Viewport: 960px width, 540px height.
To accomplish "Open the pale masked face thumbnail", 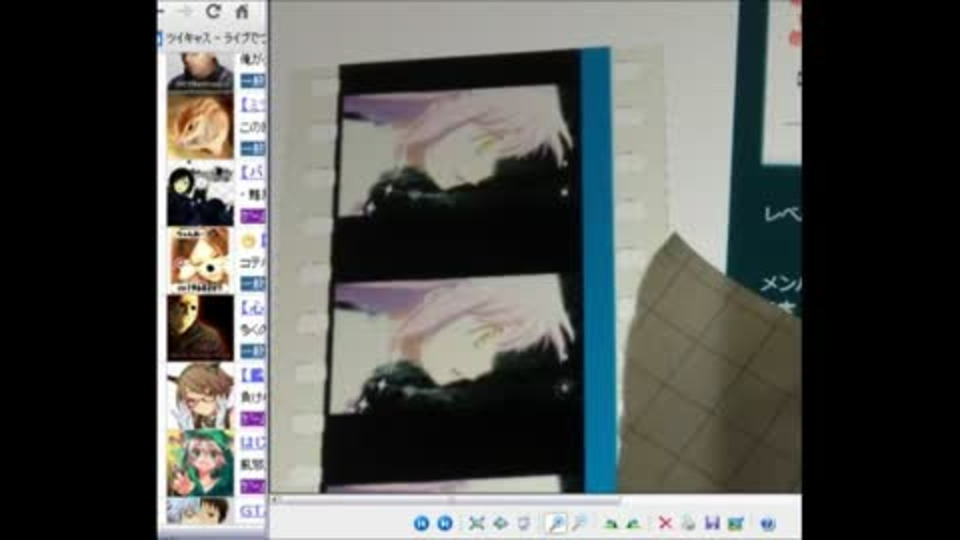I will [200, 328].
